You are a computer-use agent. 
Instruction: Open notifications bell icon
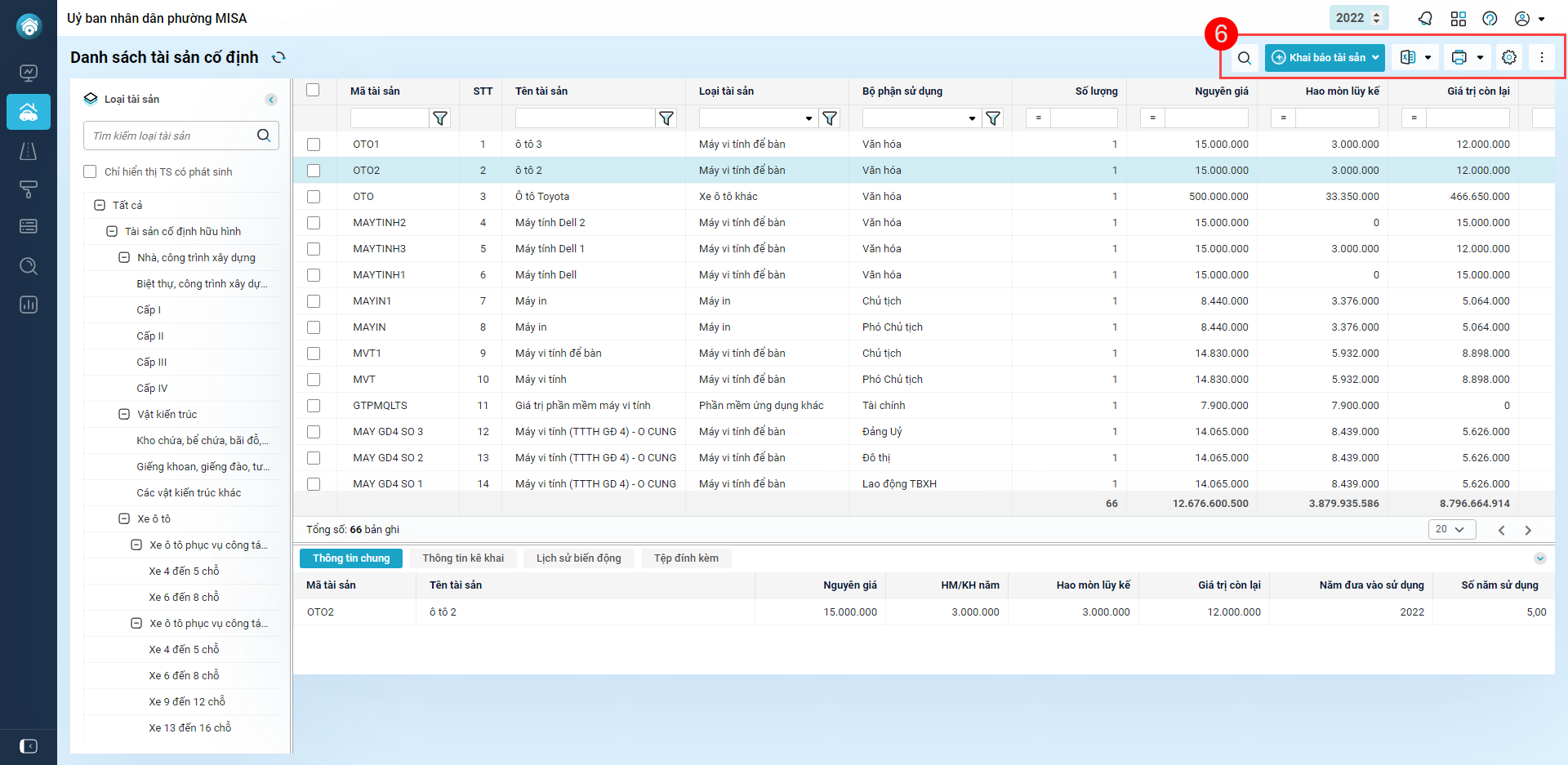(1425, 18)
